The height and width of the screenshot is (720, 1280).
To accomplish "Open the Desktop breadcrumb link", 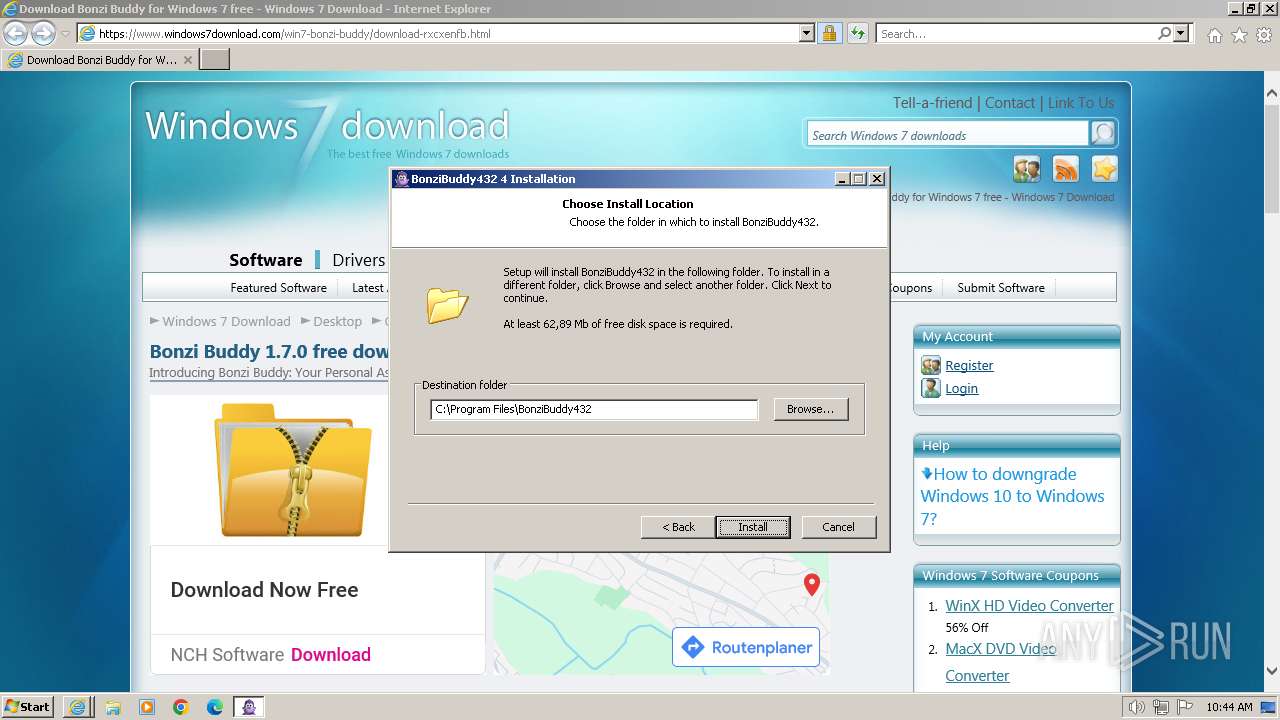I will click(337, 321).
